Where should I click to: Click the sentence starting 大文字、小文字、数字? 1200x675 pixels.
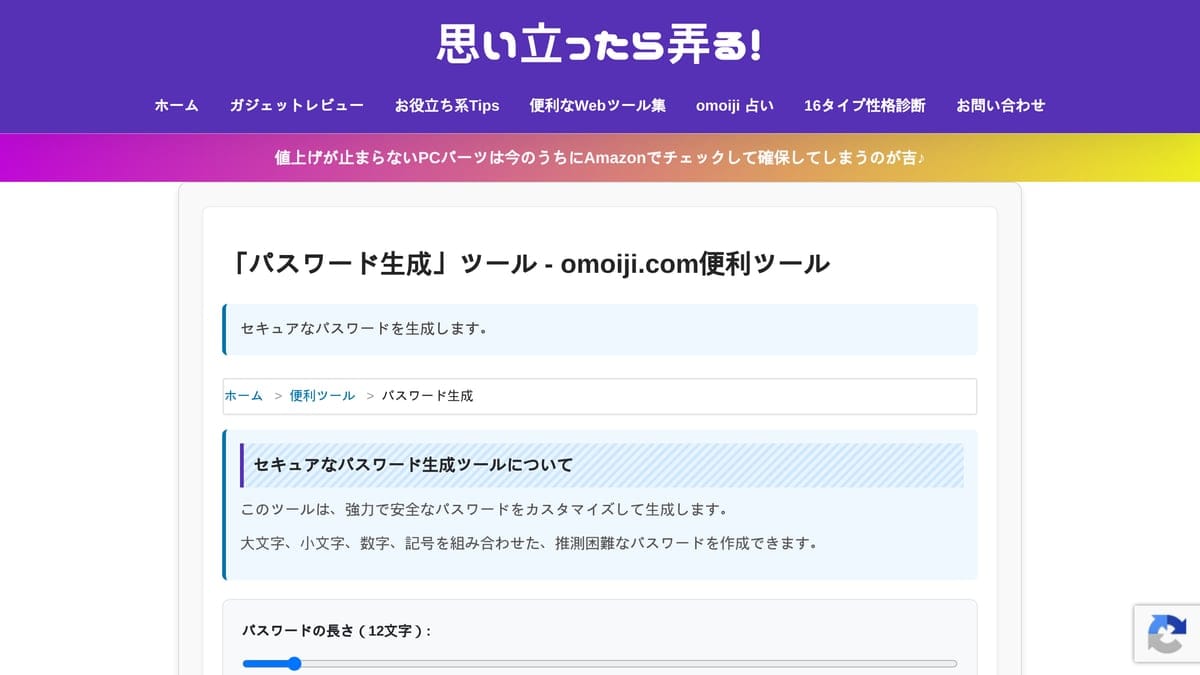click(x=533, y=544)
